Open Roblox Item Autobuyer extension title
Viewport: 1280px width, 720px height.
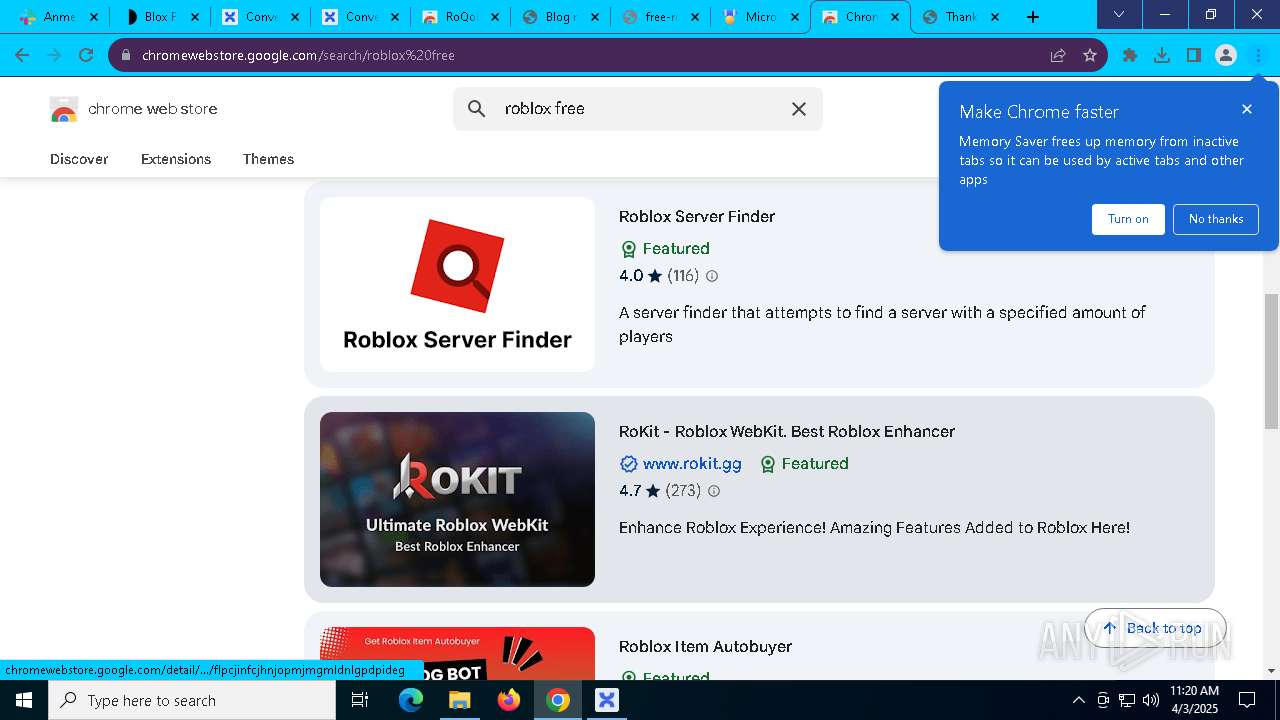(x=705, y=646)
